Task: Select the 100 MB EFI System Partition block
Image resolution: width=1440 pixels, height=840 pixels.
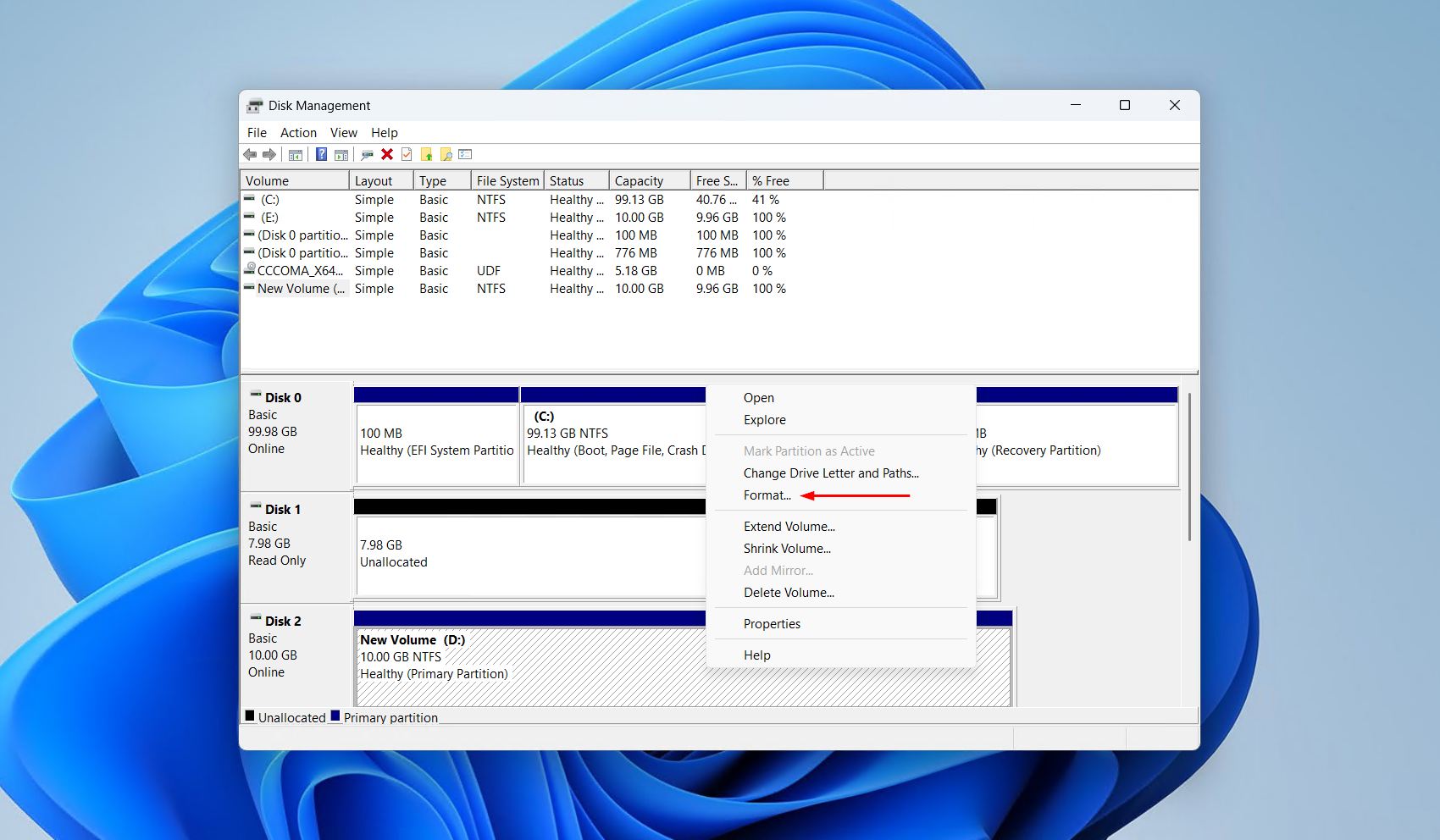Action: pos(436,436)
